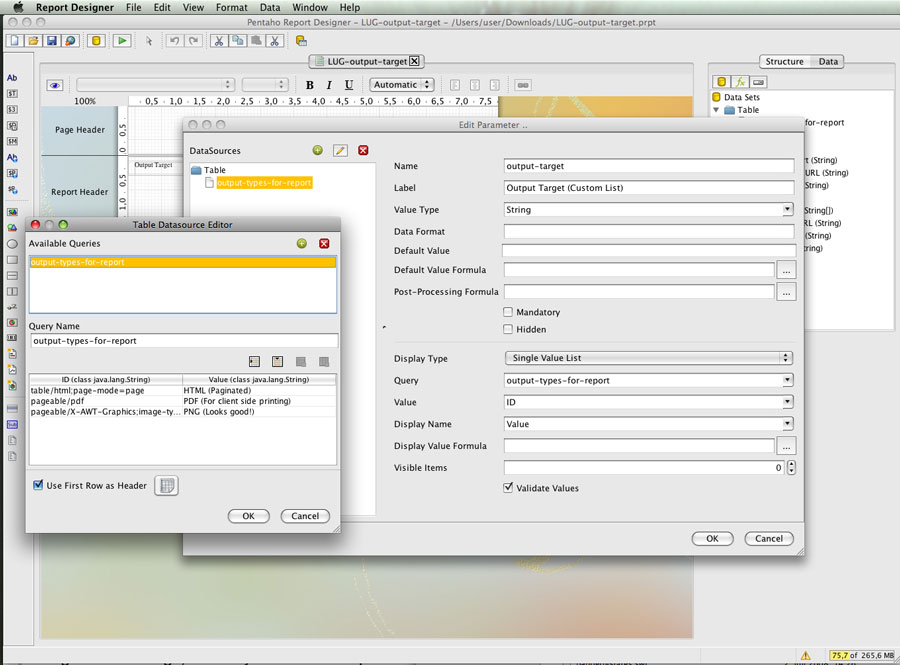This screenshot has width=900, height=665.
Task: Click the edit datasource pencil icon
Action: 340,150
